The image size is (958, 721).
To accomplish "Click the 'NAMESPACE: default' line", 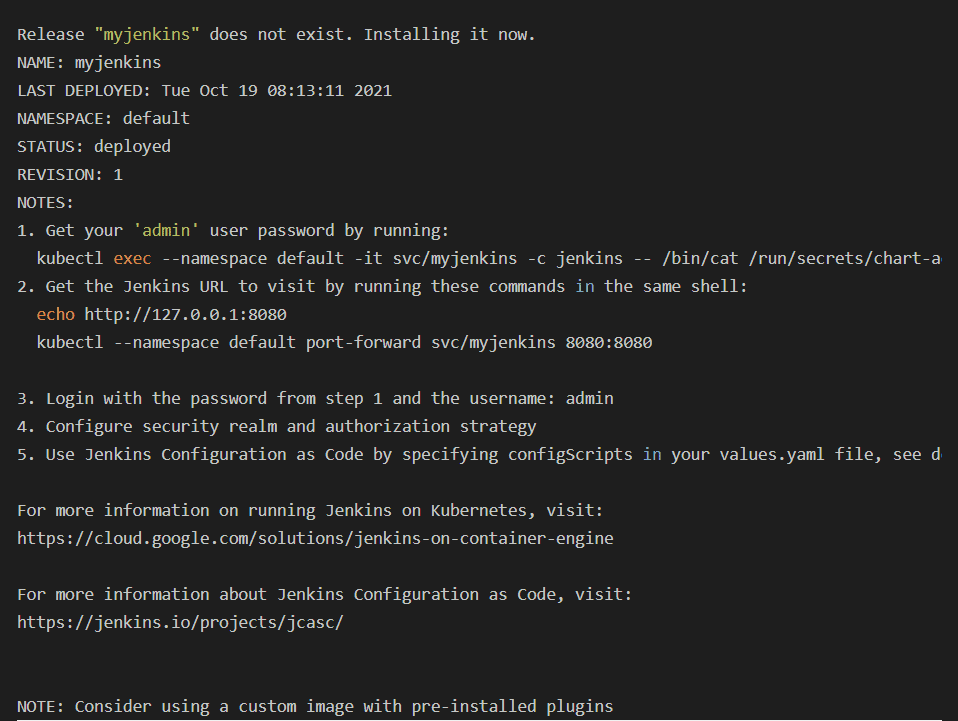I will coord(103,119).
